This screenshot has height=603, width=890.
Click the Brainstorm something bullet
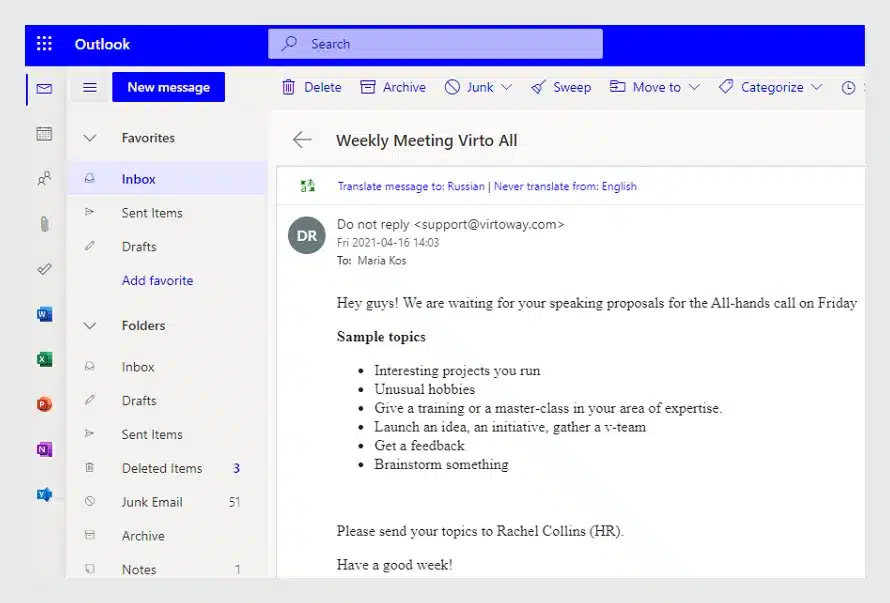tap(441, 464)
